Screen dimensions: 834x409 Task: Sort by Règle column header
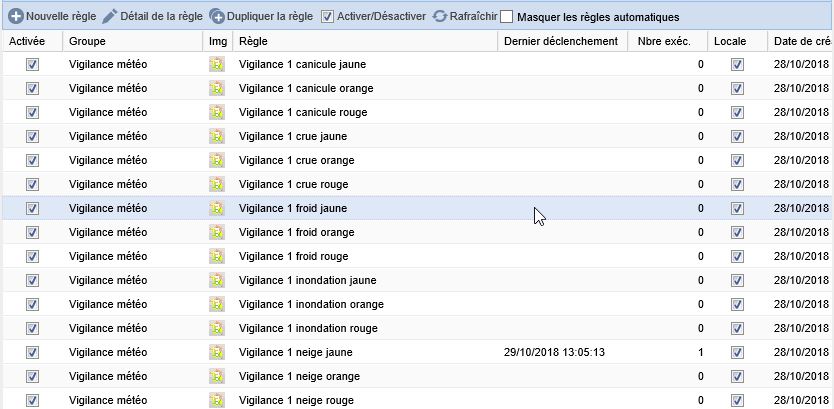tap(364, 41)
